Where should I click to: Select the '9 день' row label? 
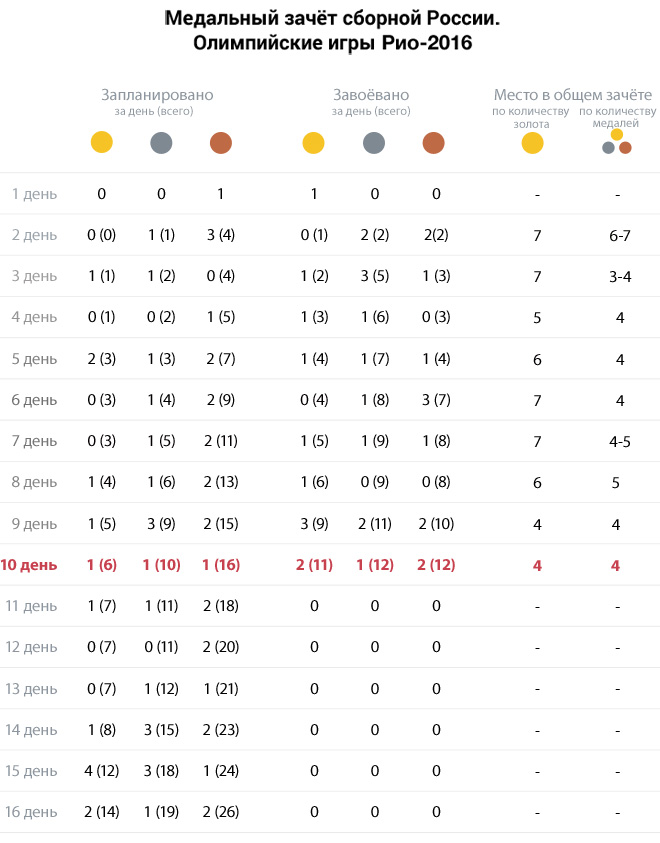(34, 524)
